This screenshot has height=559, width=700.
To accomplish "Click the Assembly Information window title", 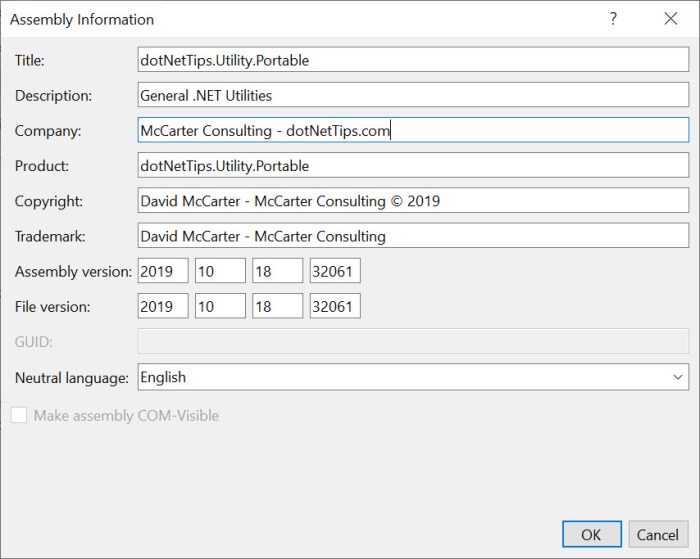I will (82, 20).
